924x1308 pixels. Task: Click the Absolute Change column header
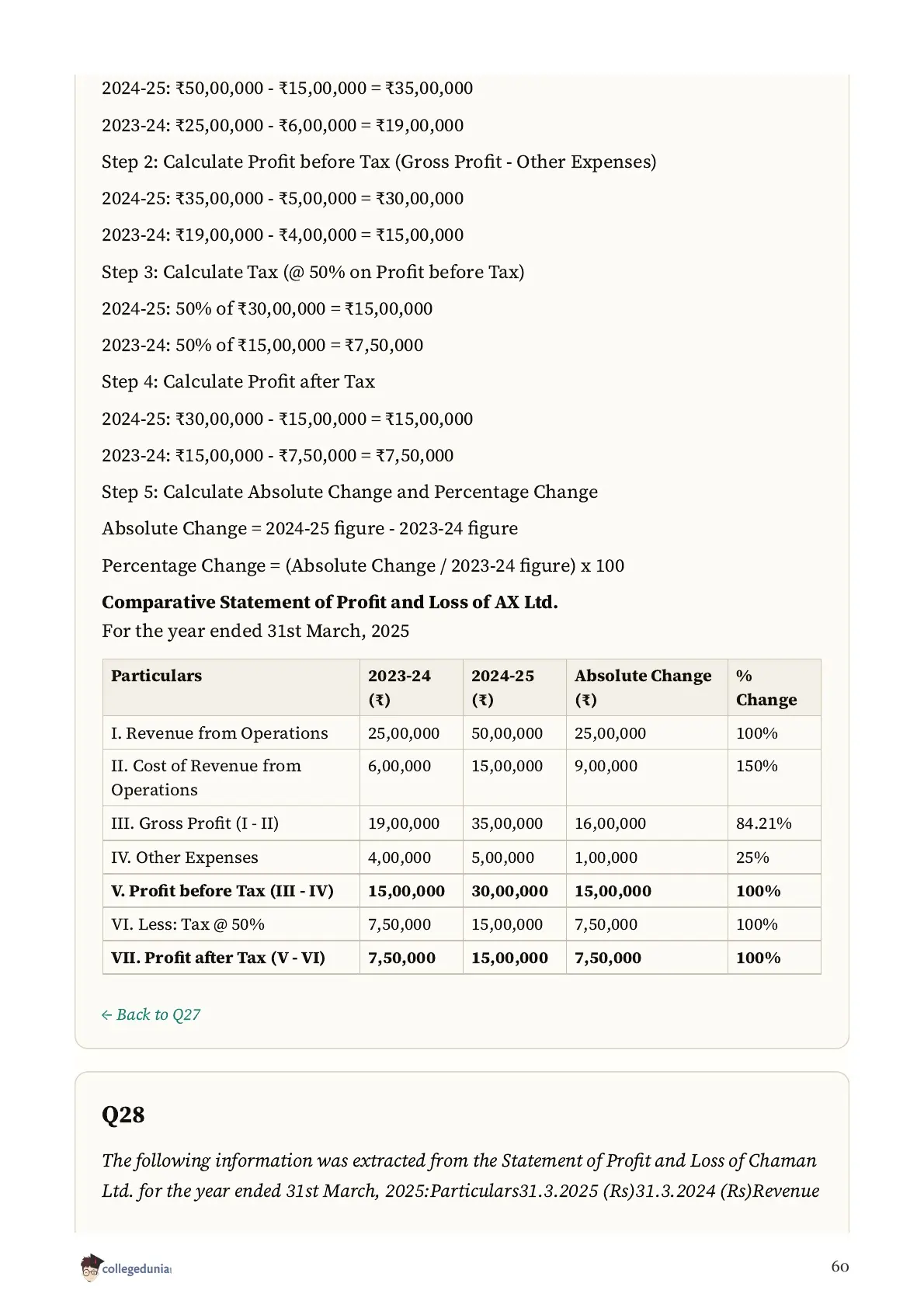click(x=643, y=687)
